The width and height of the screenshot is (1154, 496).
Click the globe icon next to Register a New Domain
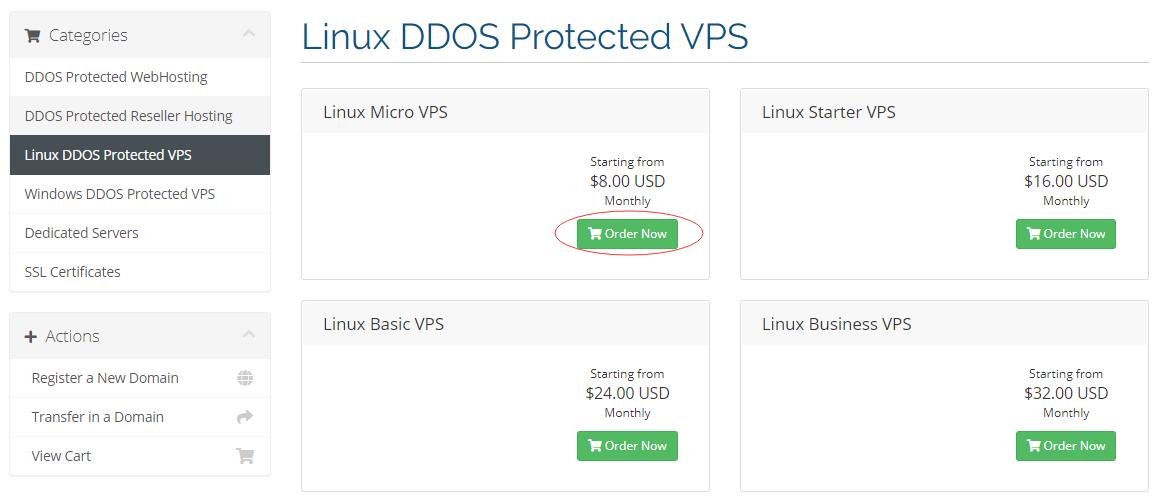coord(245,378)
